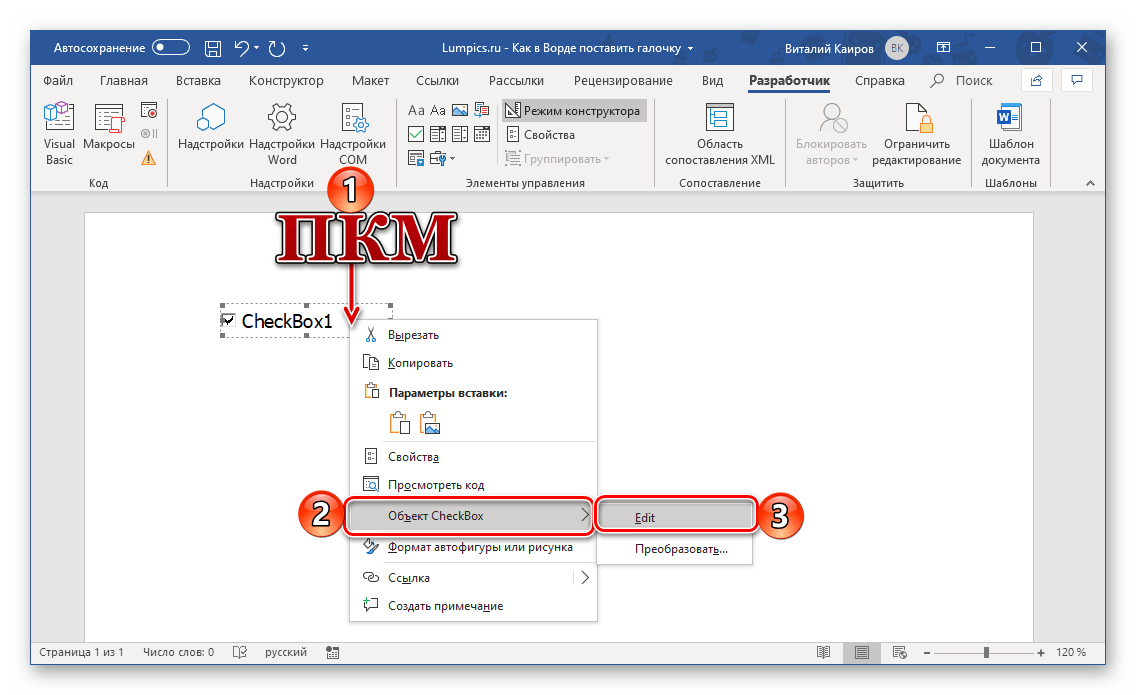Switch to the Макет tab

(370, 80)
